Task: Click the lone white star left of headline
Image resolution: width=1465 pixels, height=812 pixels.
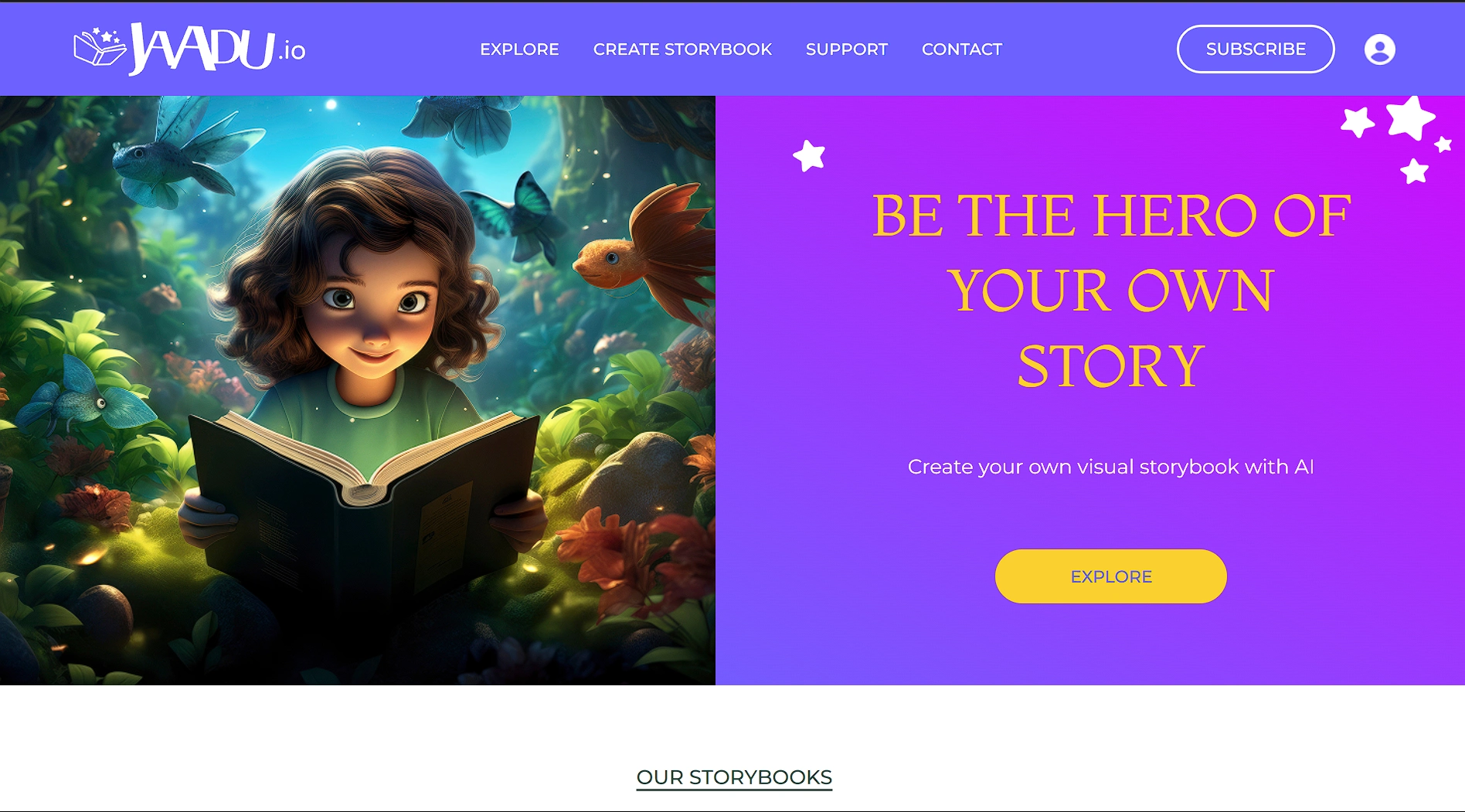Action: click(x=809, y=156)
